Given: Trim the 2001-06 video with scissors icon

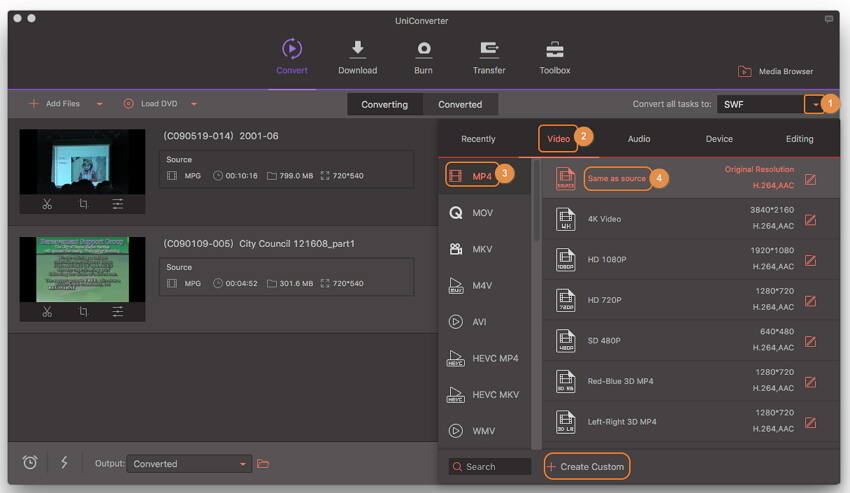Looking at the screenshot, I should pyautogui.click(x=47, y=204).
